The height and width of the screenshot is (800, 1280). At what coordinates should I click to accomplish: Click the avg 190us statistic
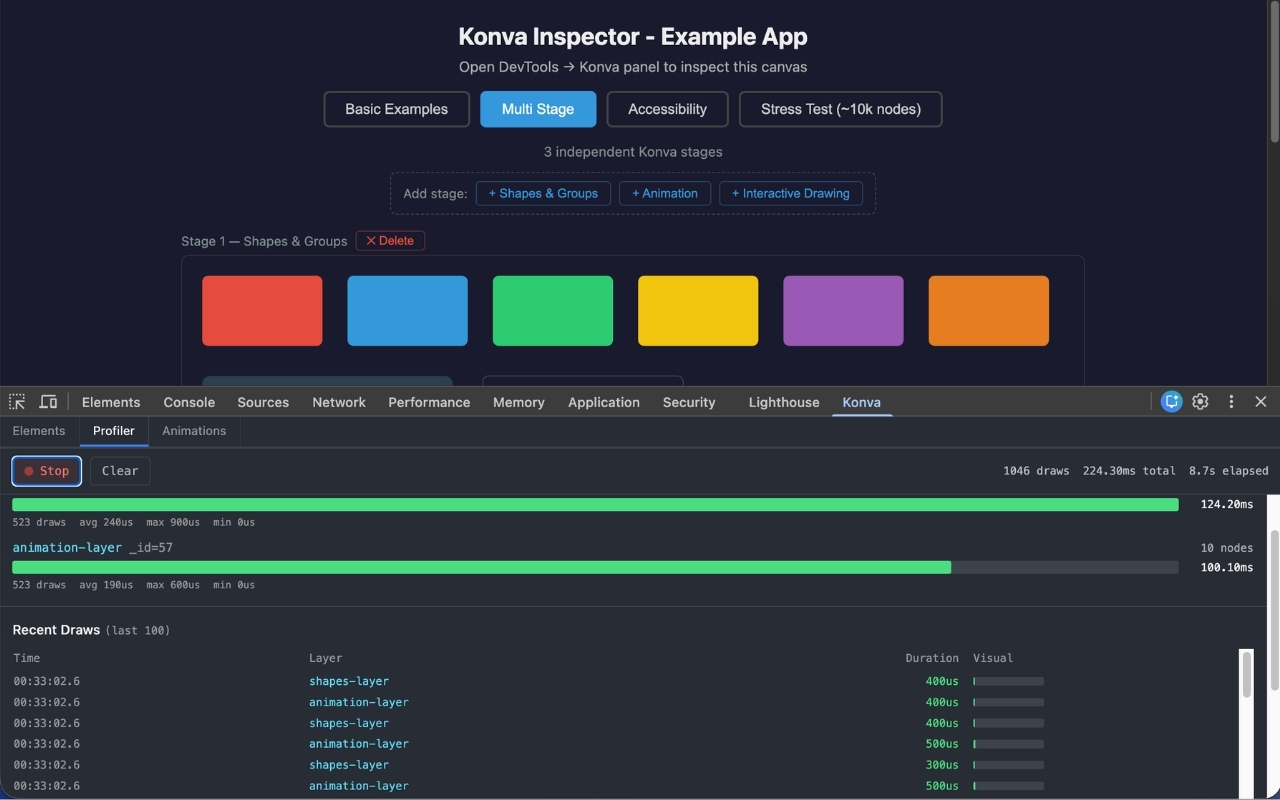click(106, 585)
